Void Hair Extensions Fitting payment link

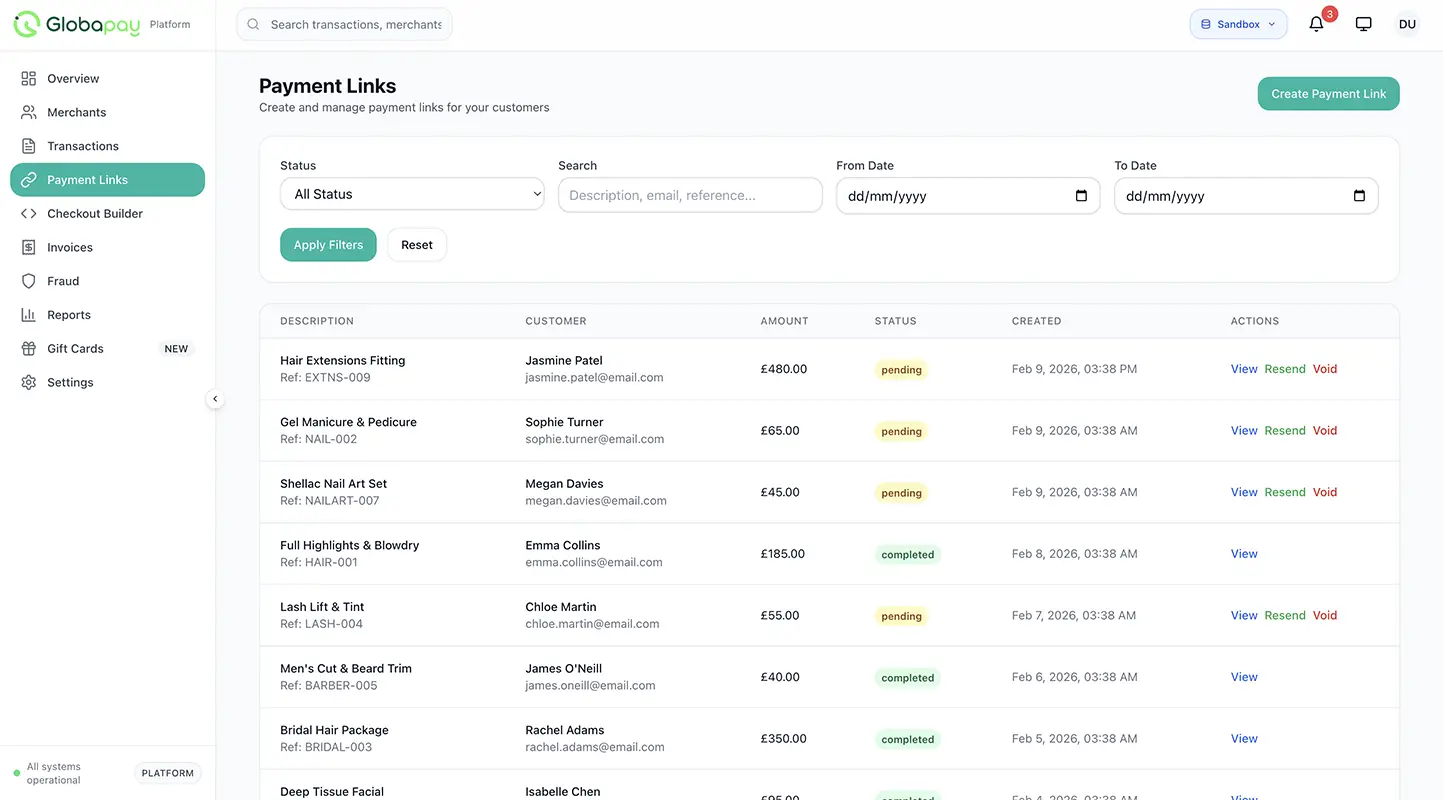pyautogui.click(x=1325, y=369)
